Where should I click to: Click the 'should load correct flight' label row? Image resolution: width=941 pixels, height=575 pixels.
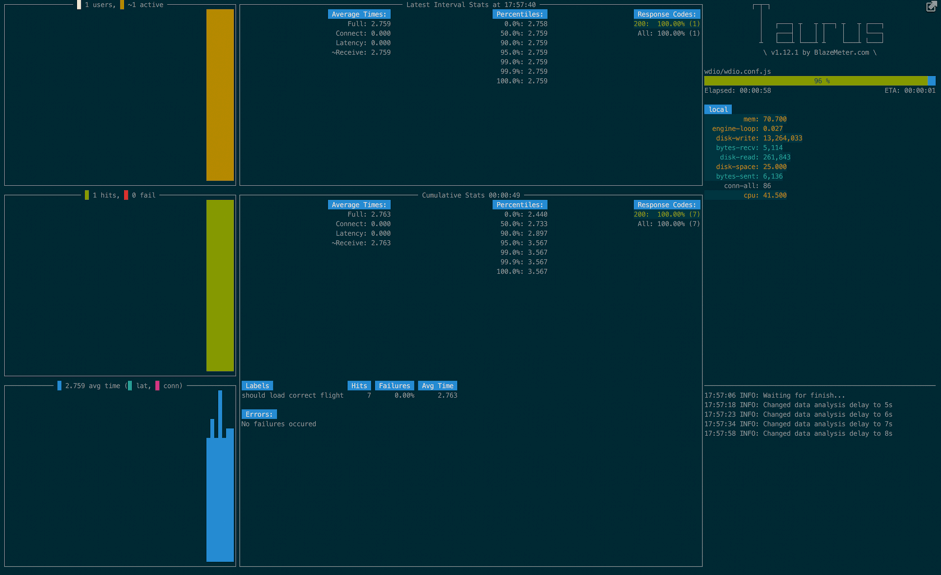(349, 395)
